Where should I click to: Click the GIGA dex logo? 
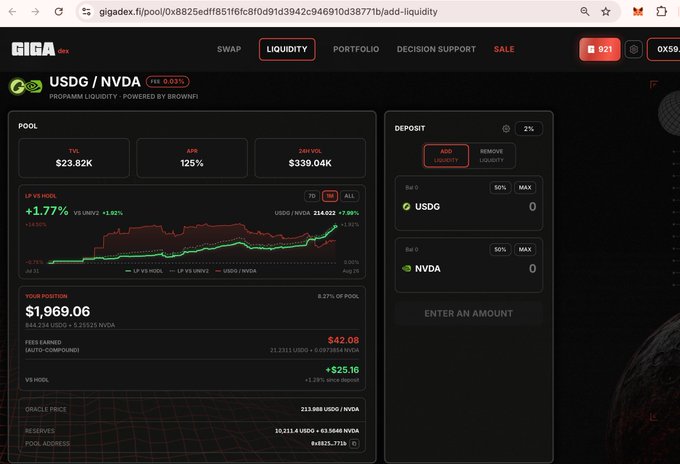(40, 49)
